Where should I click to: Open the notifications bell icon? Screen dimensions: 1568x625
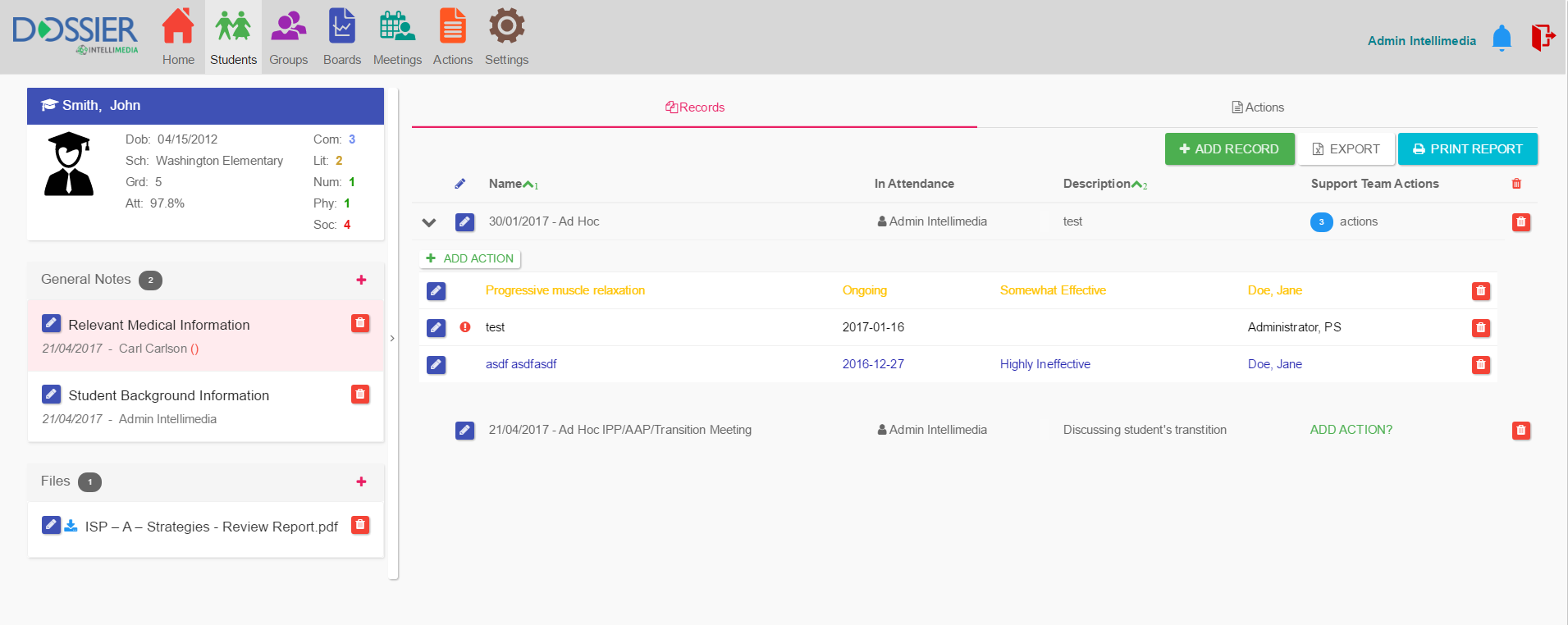point(1502,39)
